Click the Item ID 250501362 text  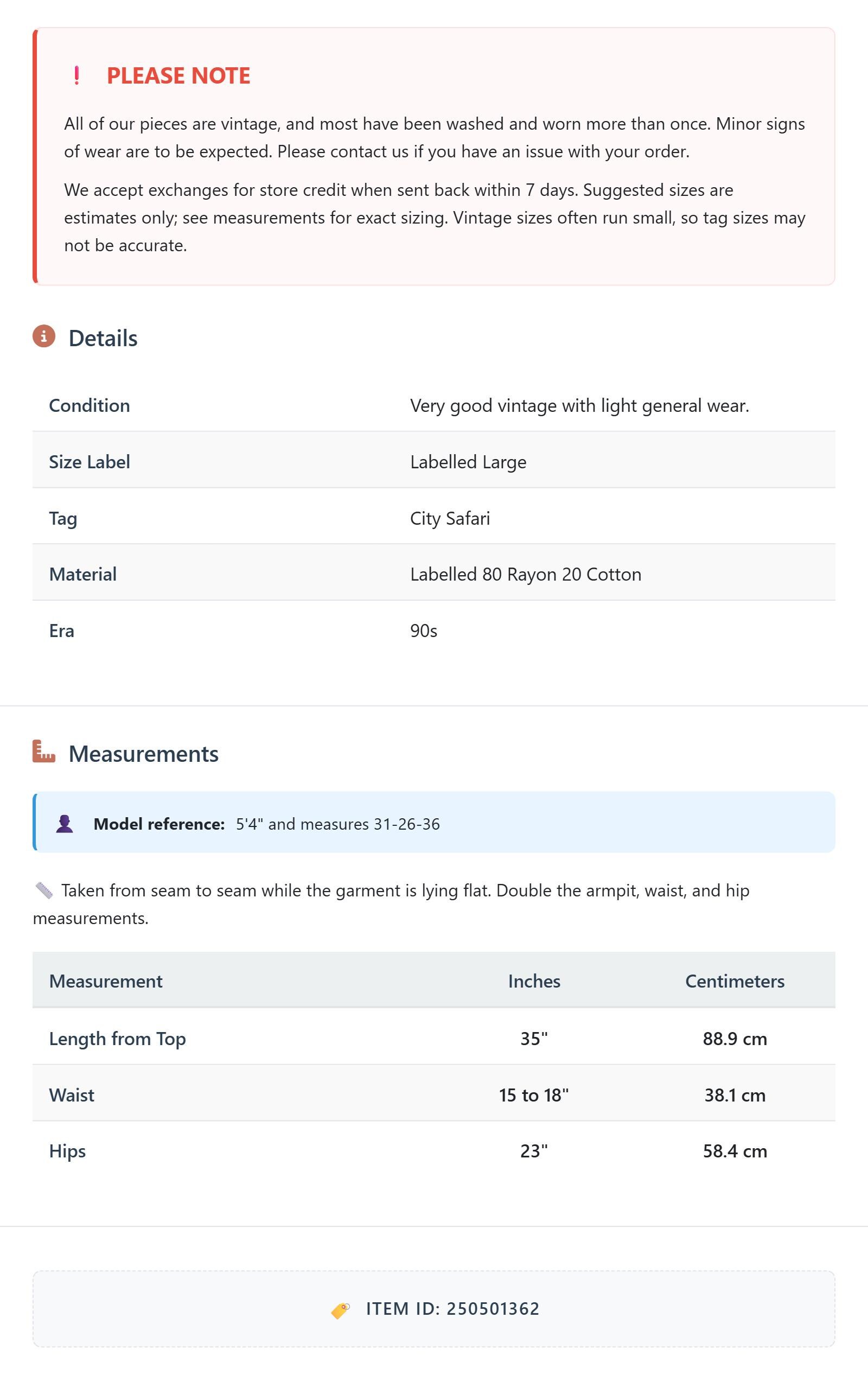pyautogui.click(x=453, y=1308)
